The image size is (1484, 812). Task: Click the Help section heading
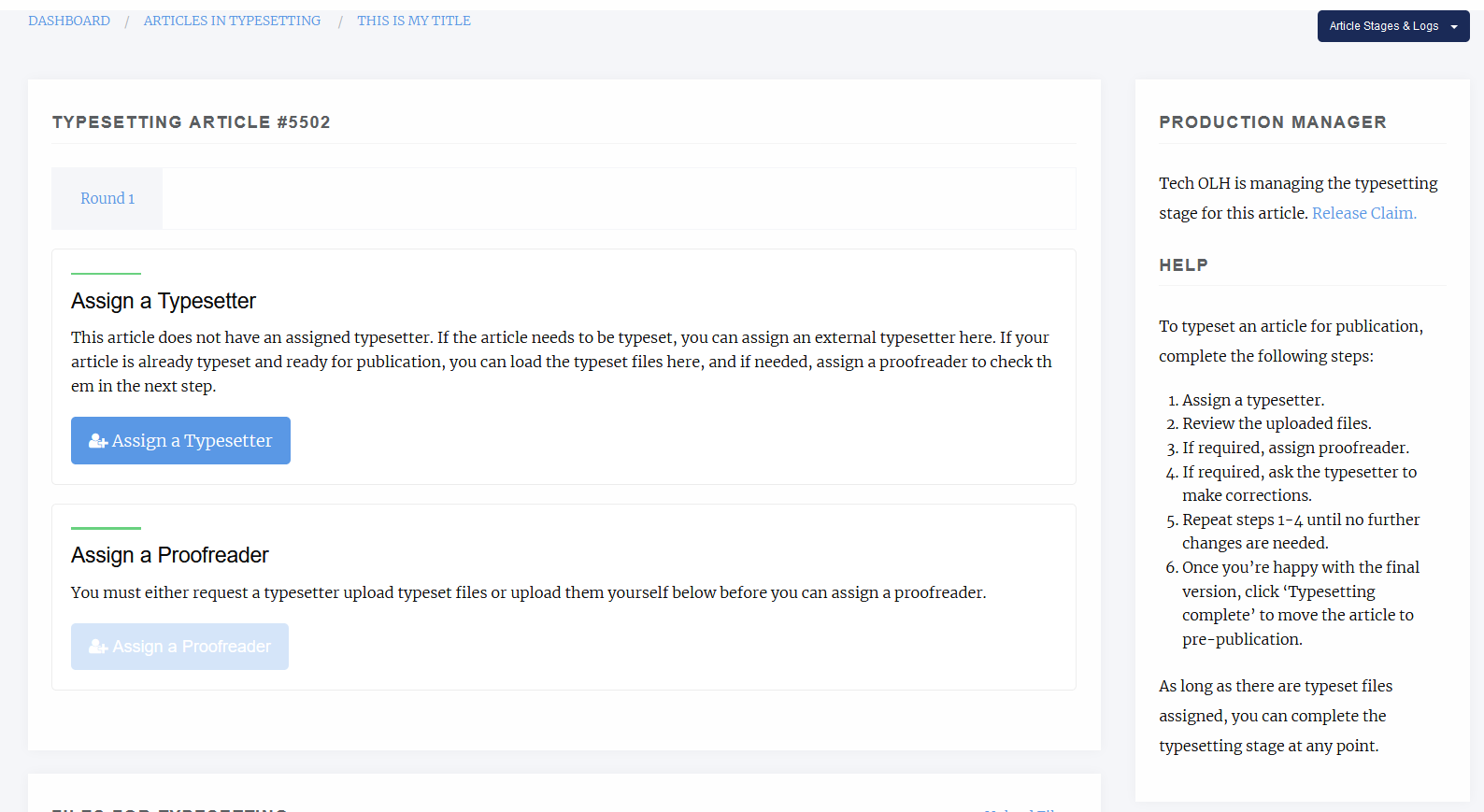tap(1183, 265)
